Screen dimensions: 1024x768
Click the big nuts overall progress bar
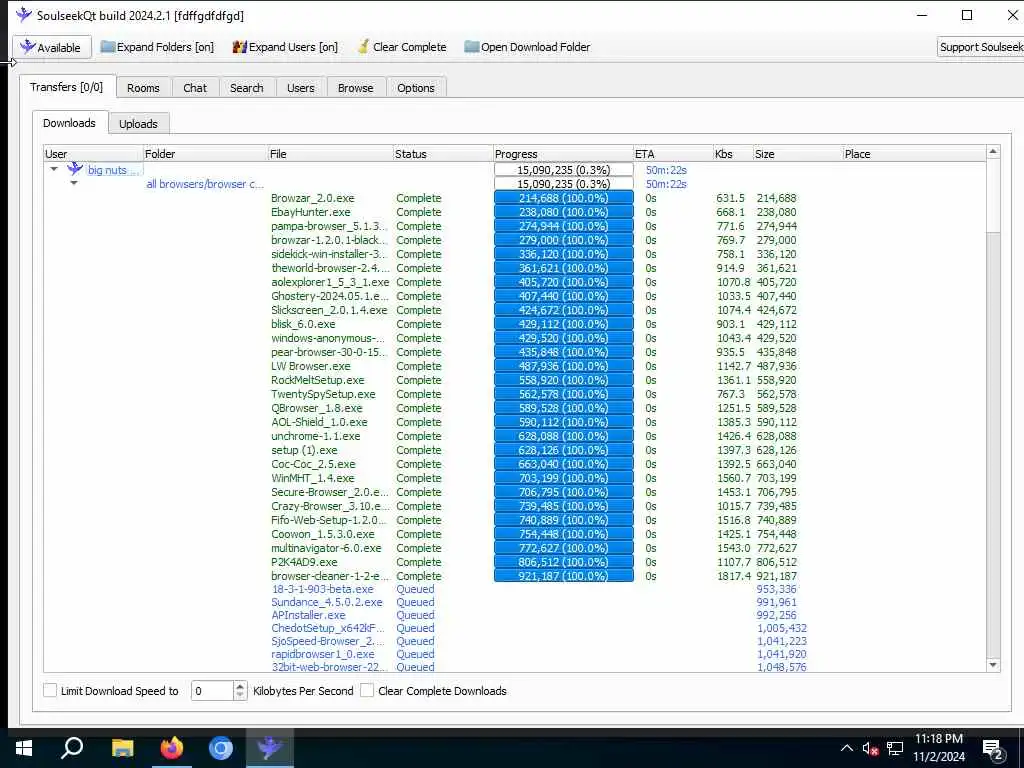564,170
